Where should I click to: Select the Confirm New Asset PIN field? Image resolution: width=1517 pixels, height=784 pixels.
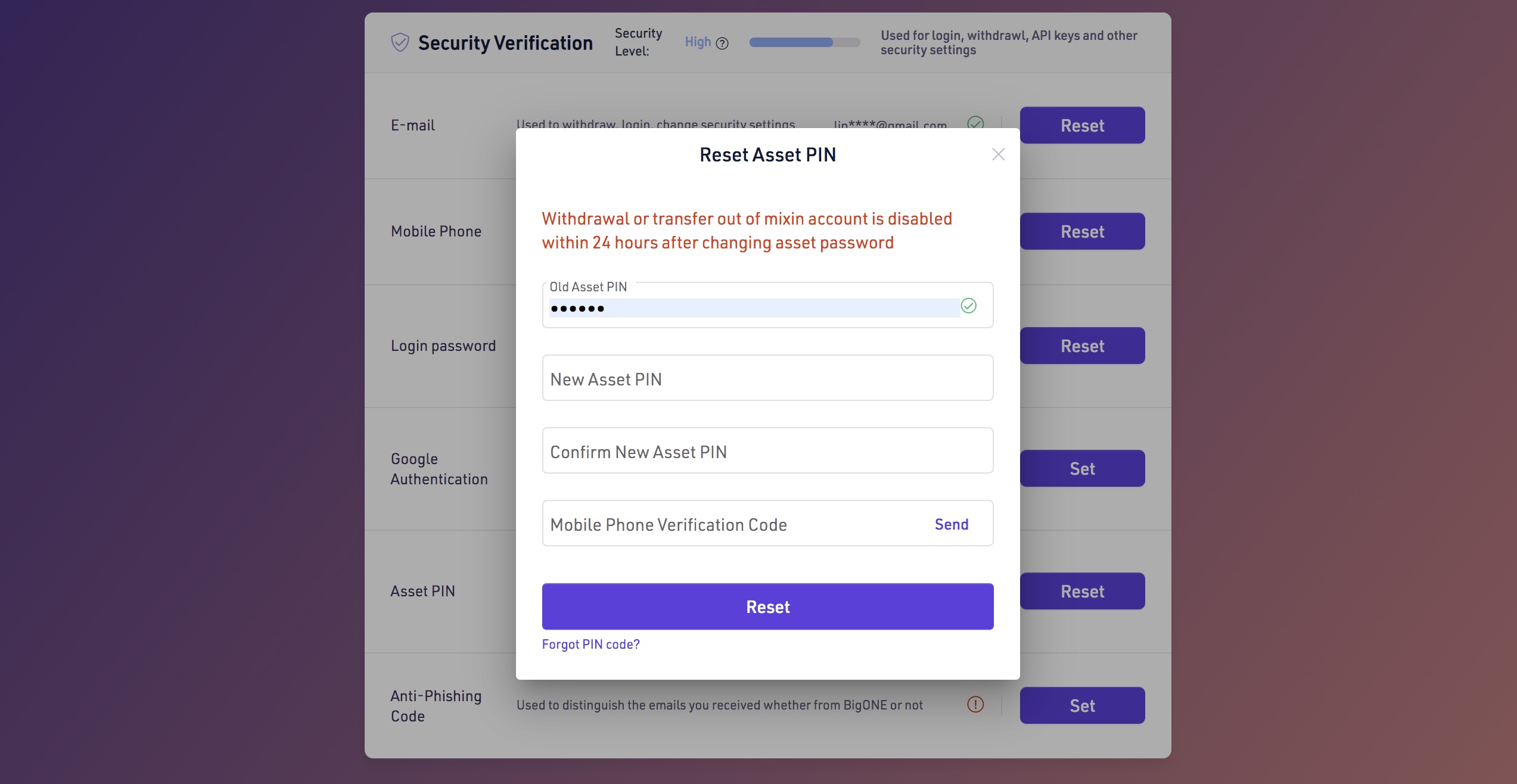pyautogui.click(x=767, y=451)
